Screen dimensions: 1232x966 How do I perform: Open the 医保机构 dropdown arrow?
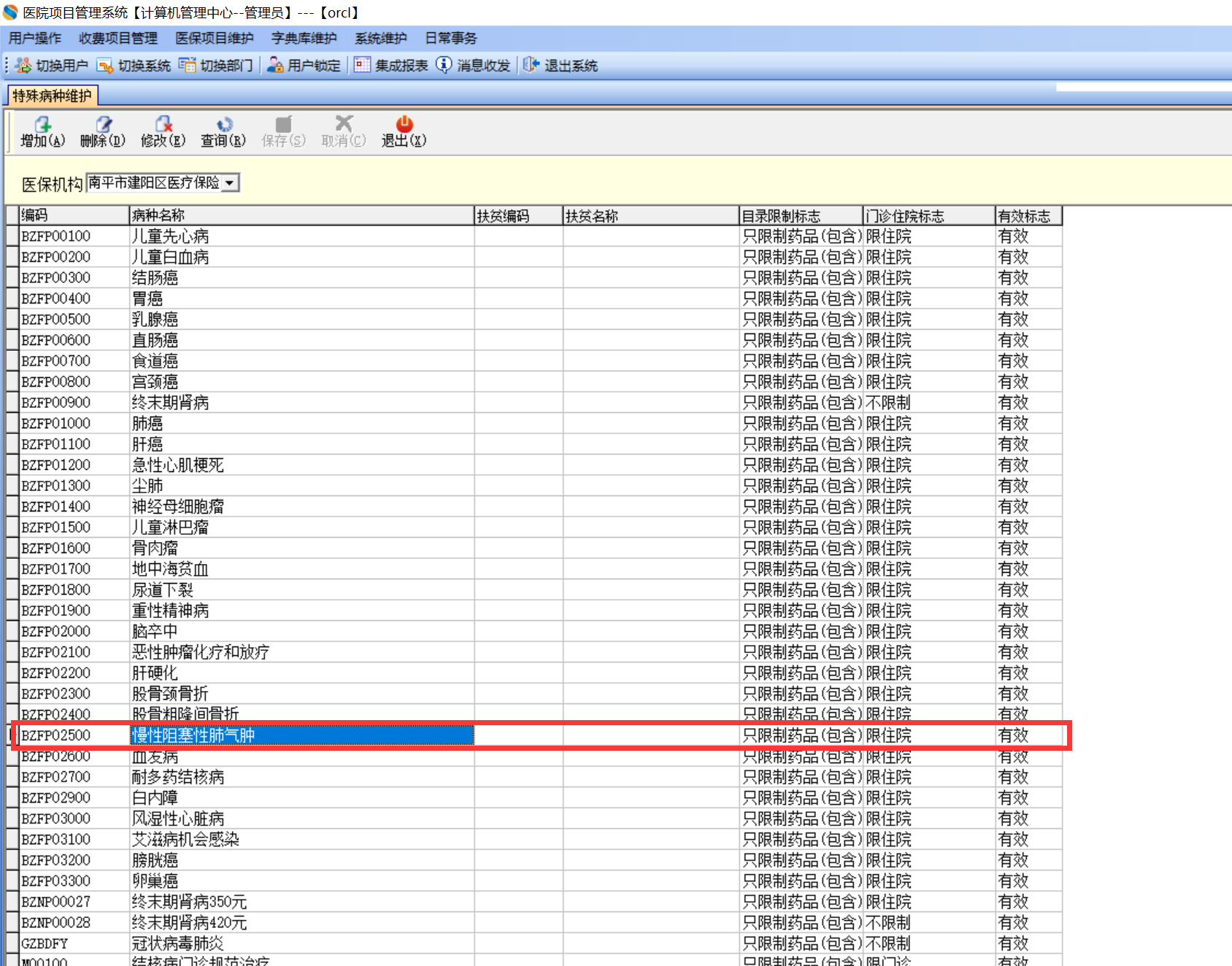[x=230, y=183]
